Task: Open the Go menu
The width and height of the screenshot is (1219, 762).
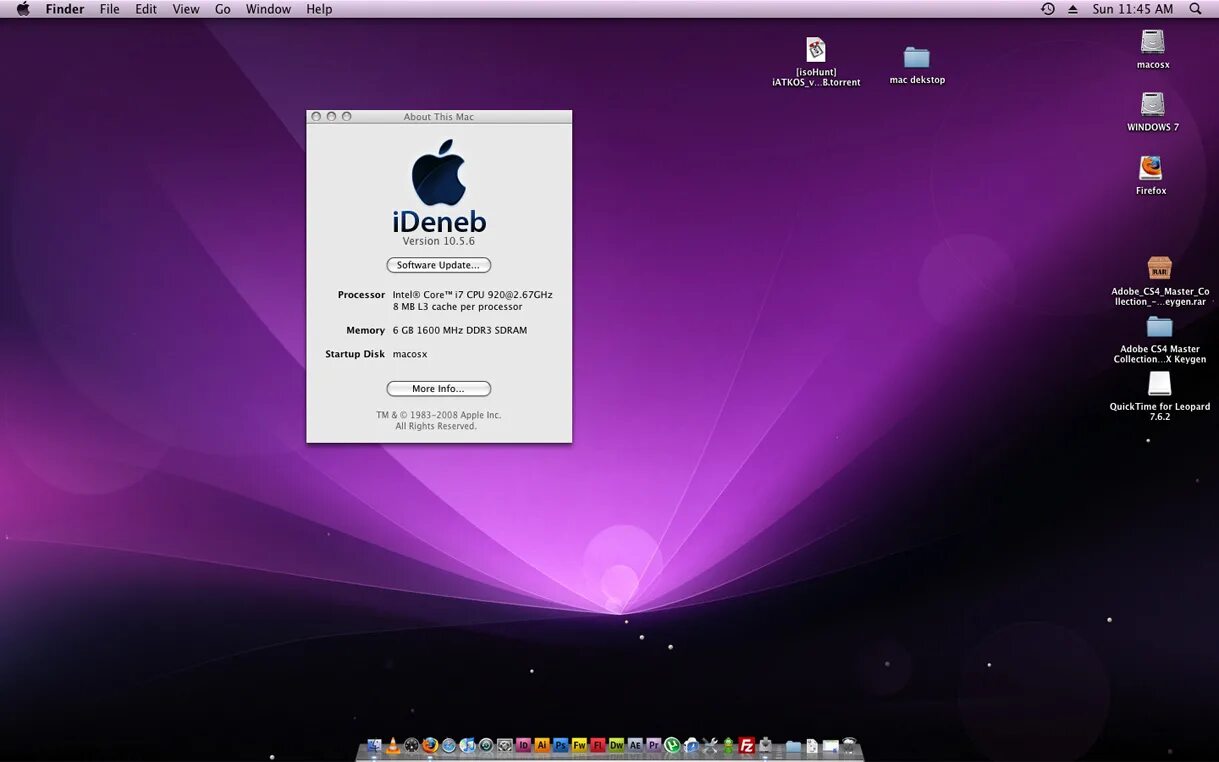Action: click(x=223, y=9)
